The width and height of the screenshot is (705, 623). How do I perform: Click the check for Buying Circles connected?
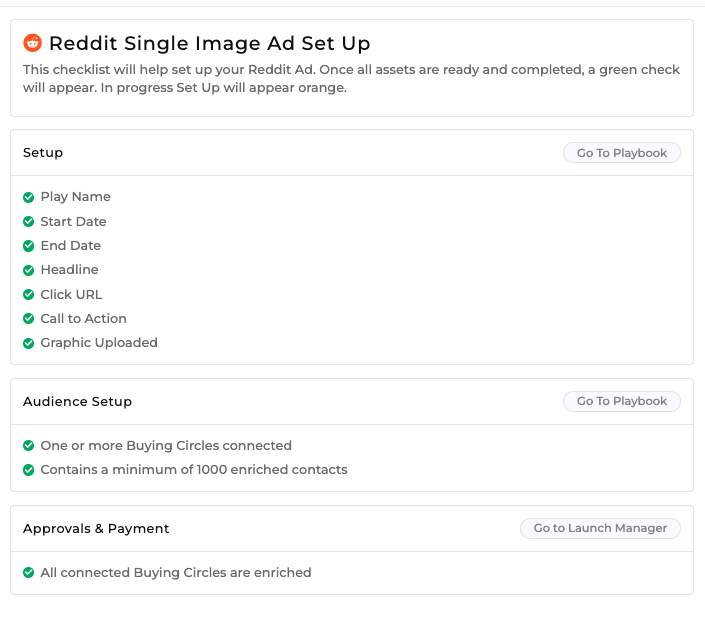click(28, 445)
